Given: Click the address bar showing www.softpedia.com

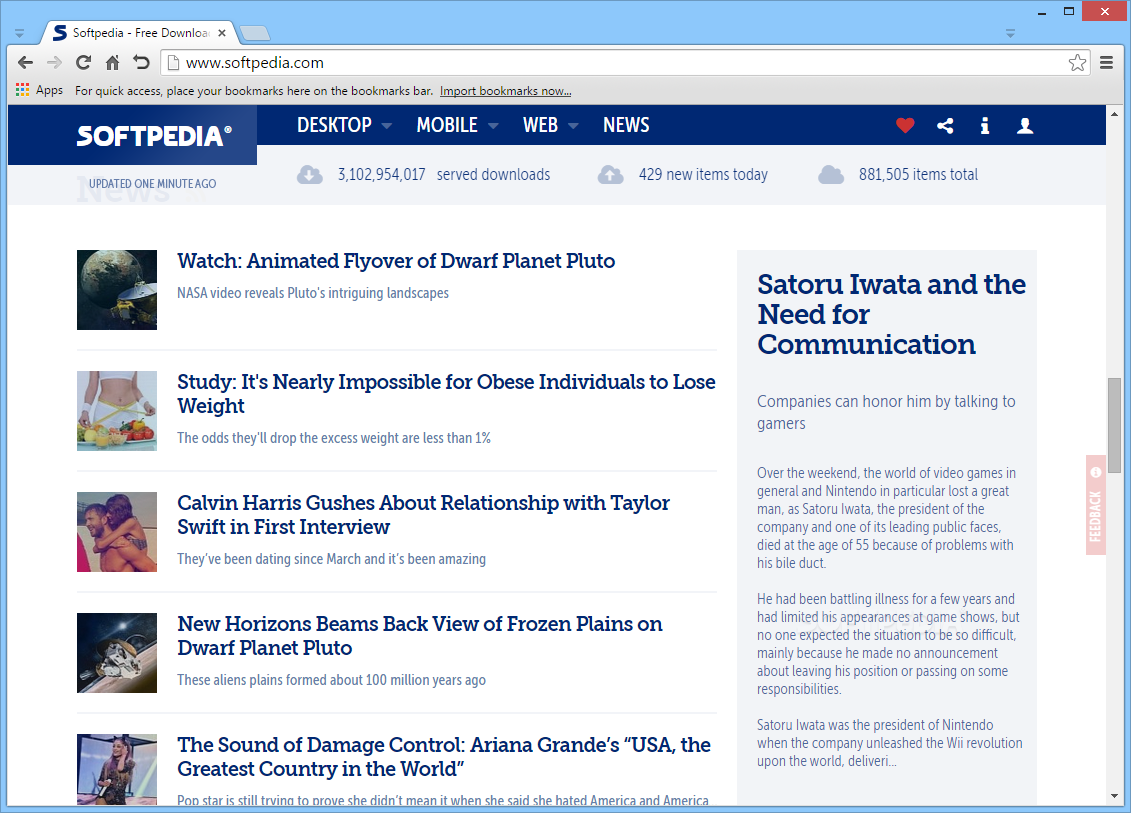Looking at the screenshot, I should (x=624, y=63).
